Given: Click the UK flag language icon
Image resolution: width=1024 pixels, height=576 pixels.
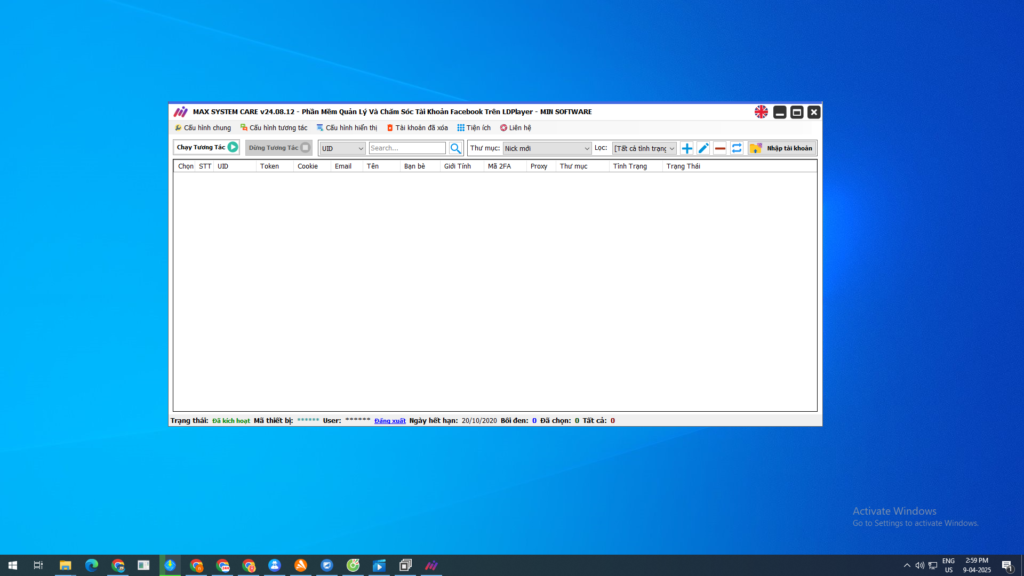Looking at the screenshot, I should [763, 111].
